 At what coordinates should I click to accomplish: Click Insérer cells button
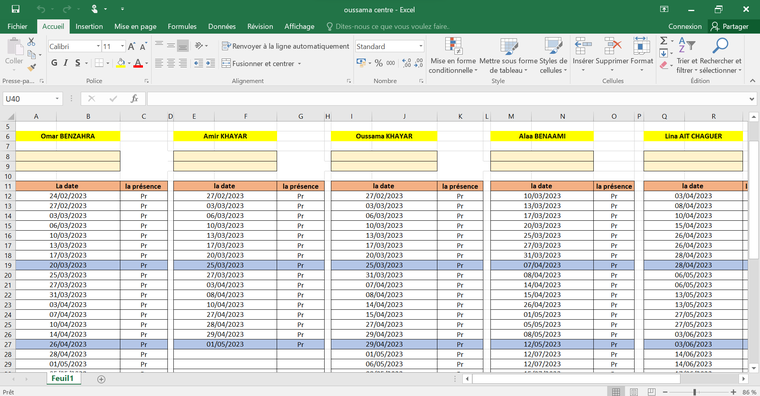coord(583,55)
